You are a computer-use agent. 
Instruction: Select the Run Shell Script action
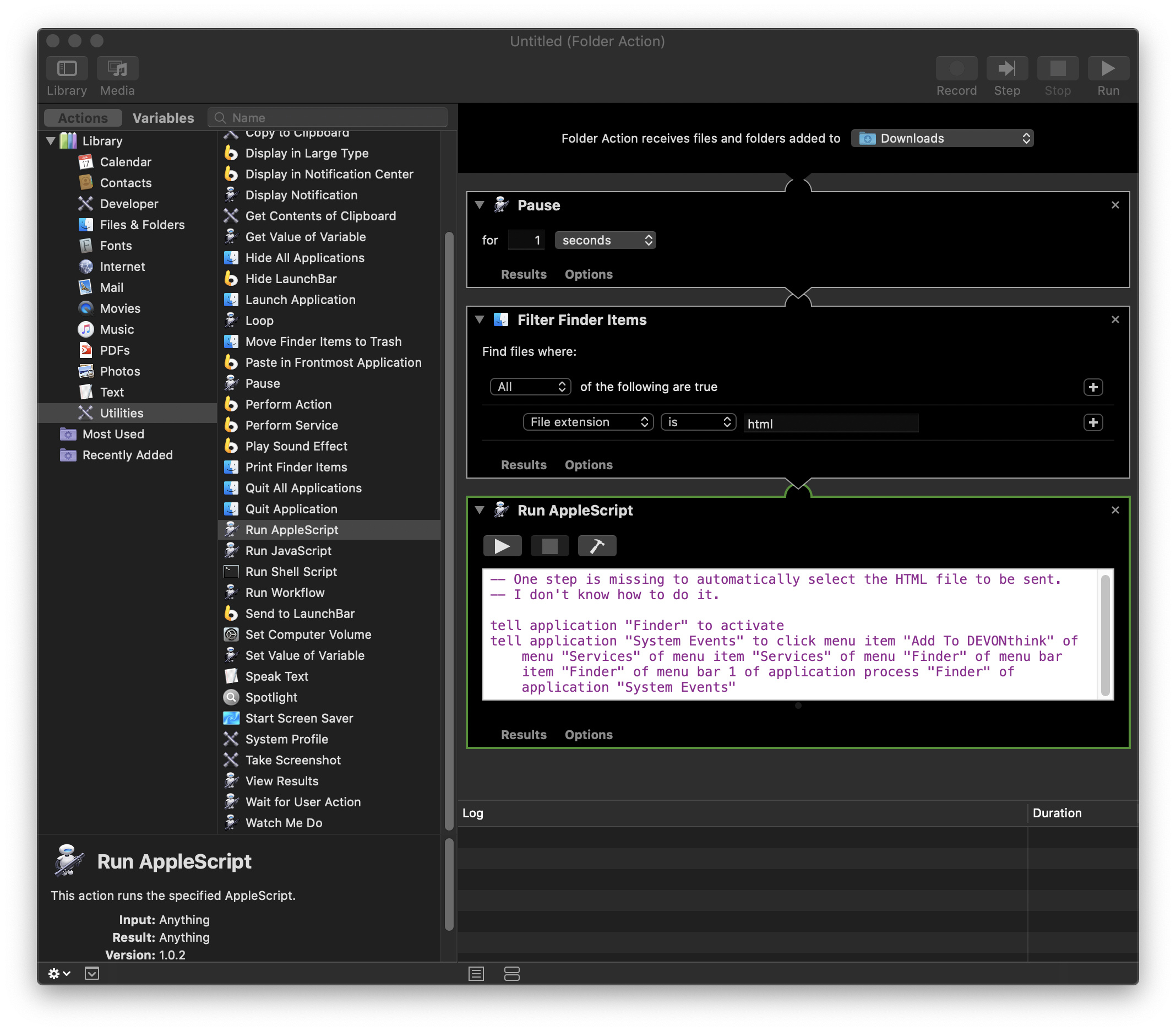[290, 571]
